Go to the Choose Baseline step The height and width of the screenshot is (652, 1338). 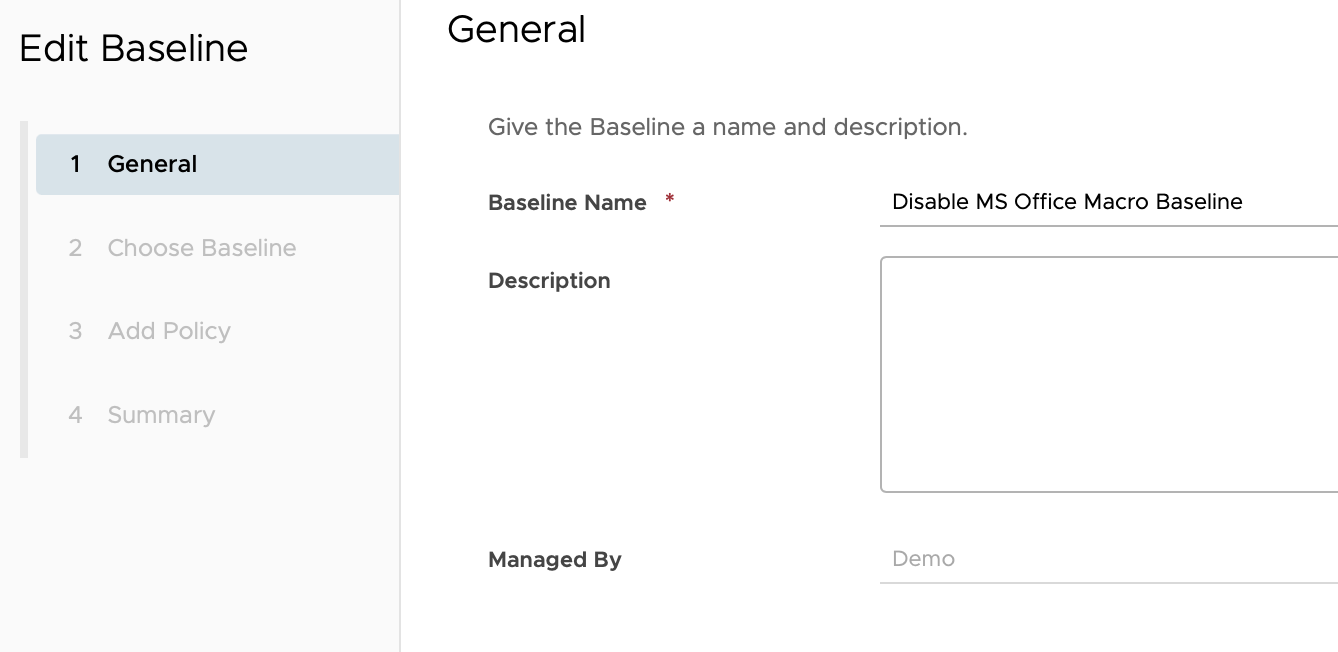coord(201,248)
